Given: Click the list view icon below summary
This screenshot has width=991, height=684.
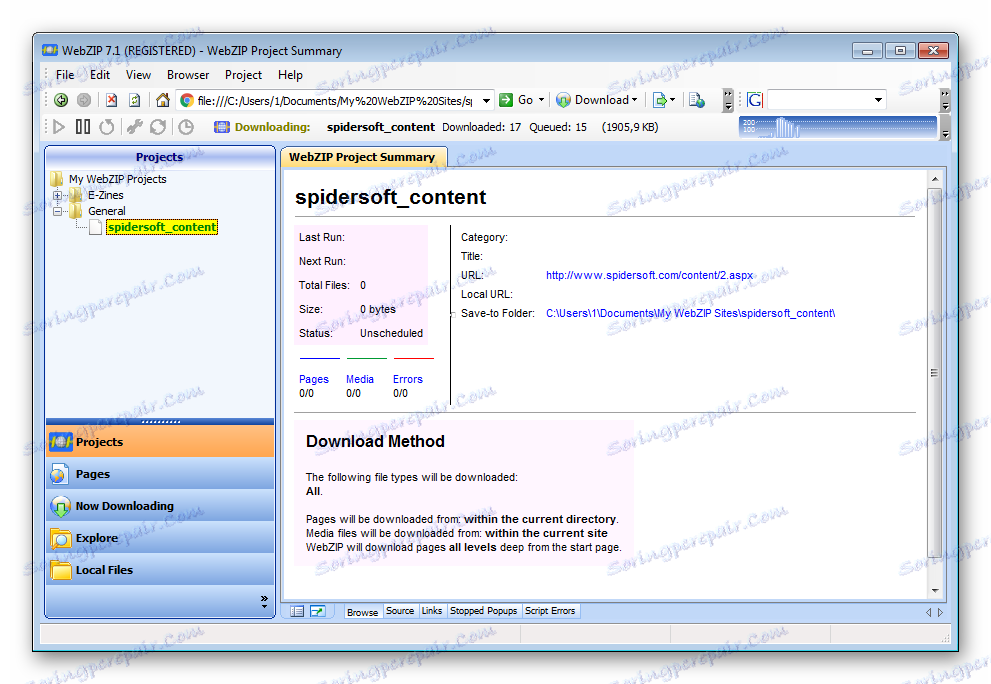Looking at the screenshot, I should pyautogui.click(x=297, y=611).
